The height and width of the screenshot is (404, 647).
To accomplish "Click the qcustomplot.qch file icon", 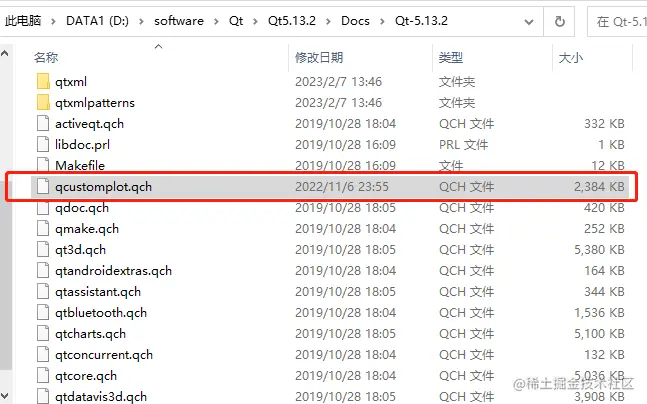I will 43,187.
